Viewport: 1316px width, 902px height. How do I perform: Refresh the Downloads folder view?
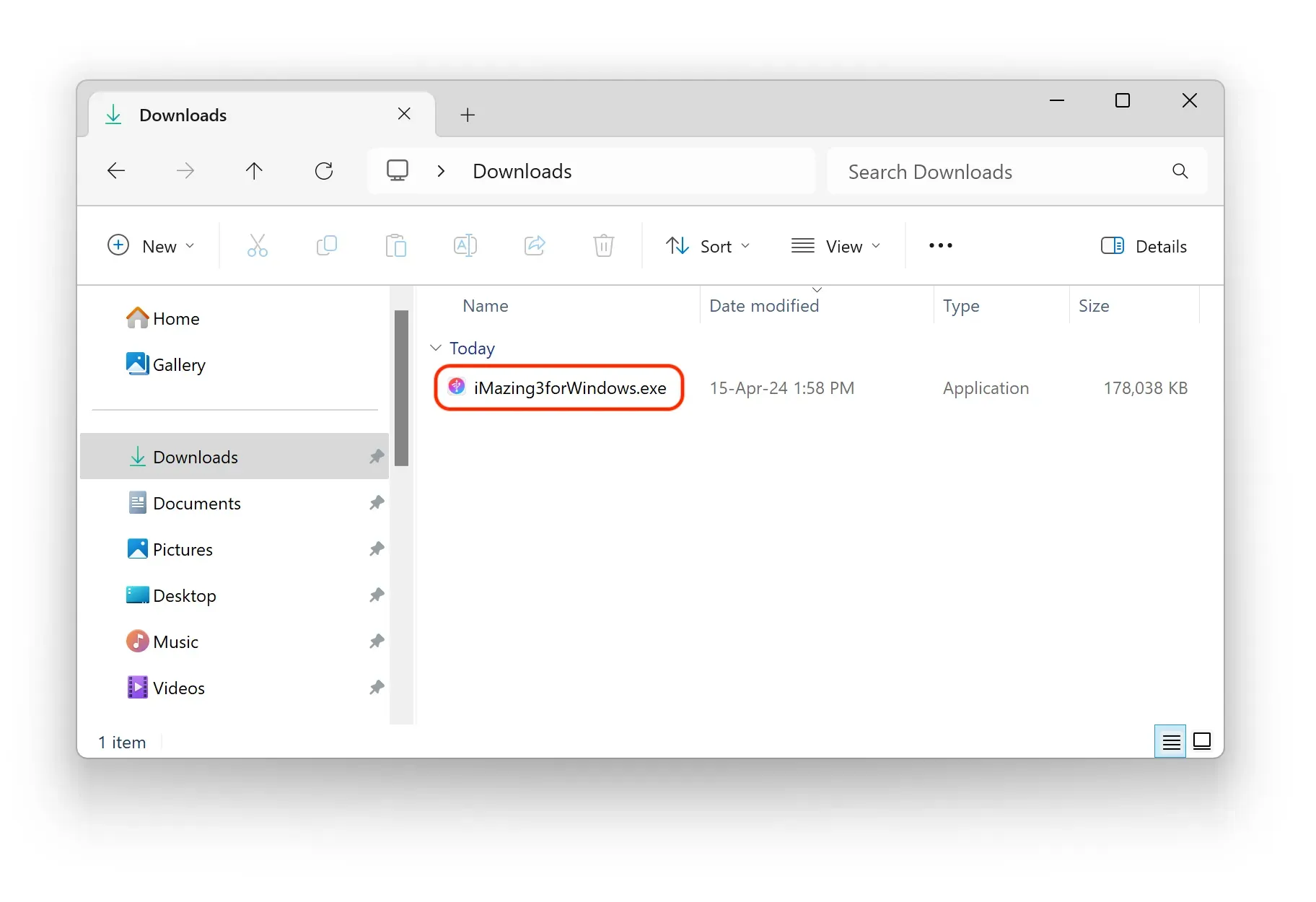click(x=323, y=170)
